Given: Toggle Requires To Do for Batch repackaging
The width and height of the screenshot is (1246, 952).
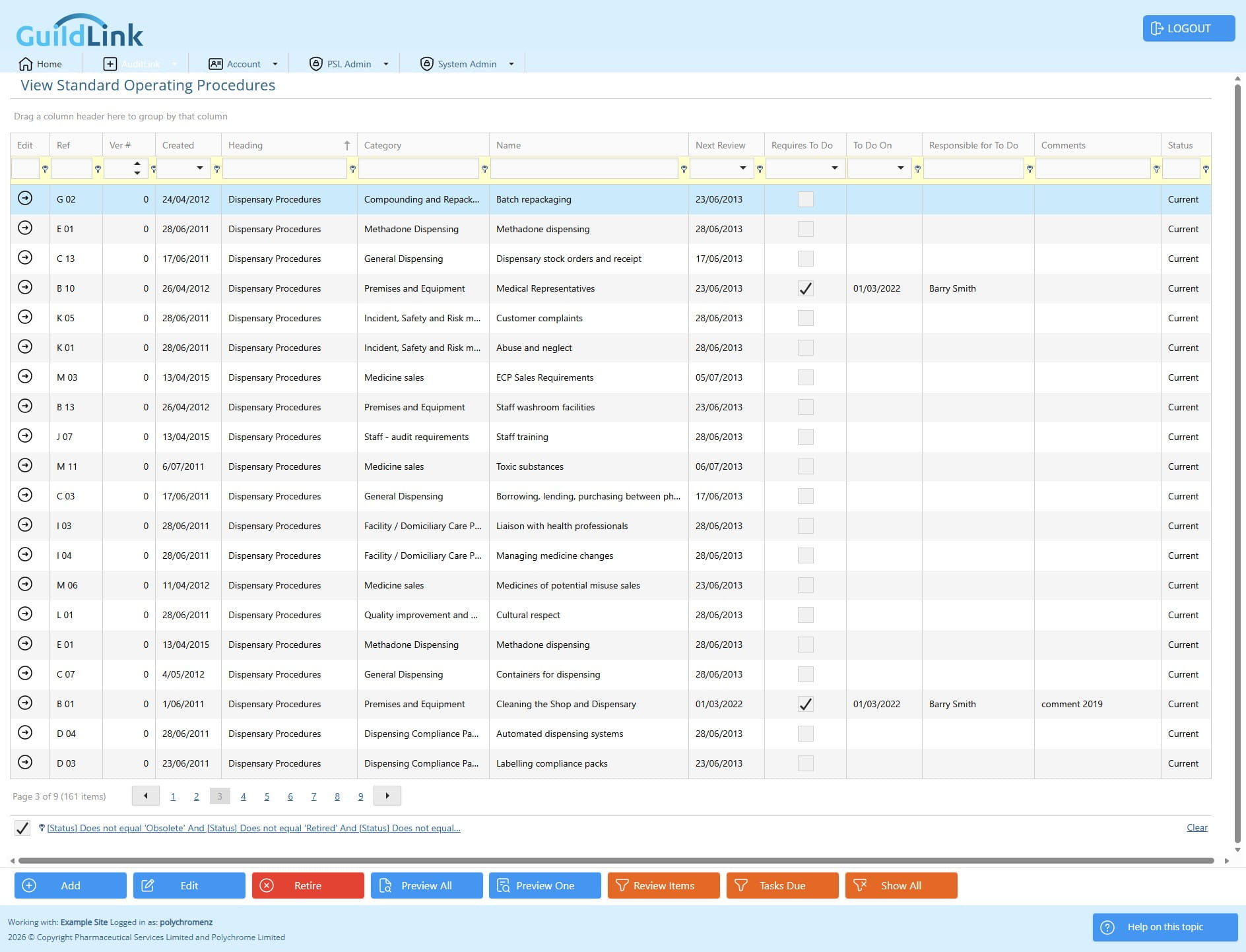Looking at the screenshot, I should pyautogui.click(x=806, y=199).
